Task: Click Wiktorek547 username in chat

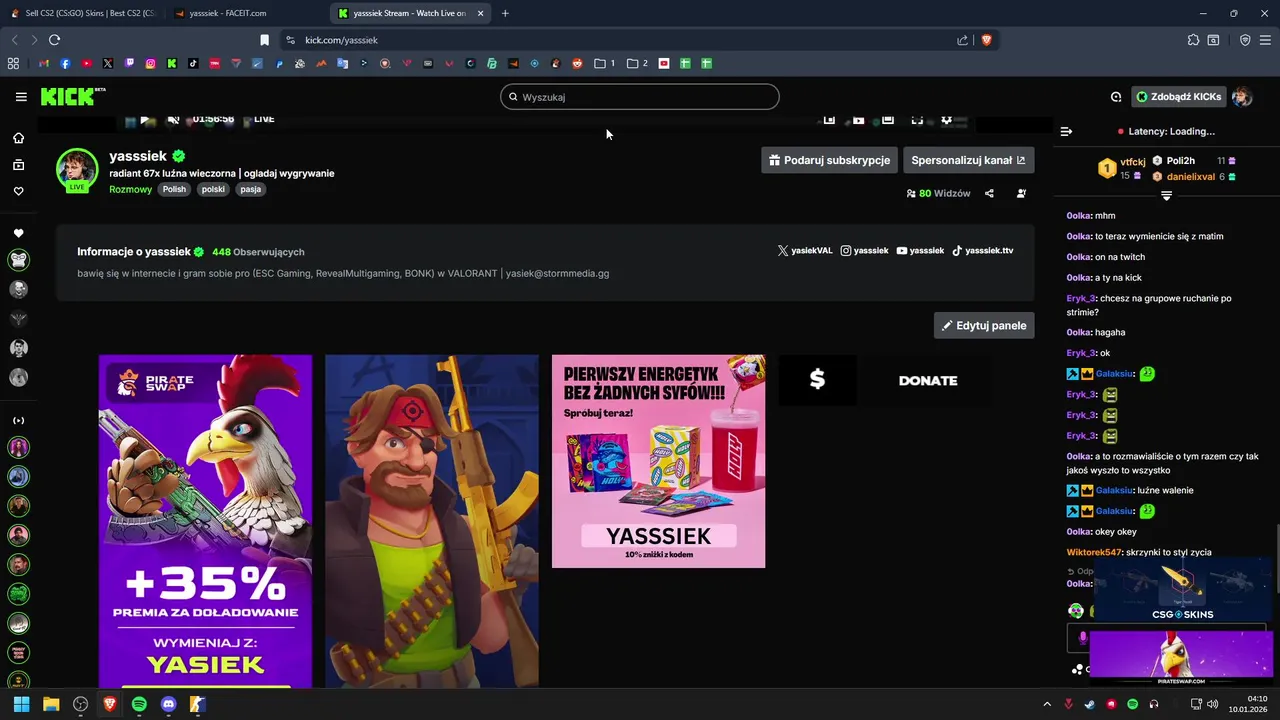Action: [x=1094, y=552]
